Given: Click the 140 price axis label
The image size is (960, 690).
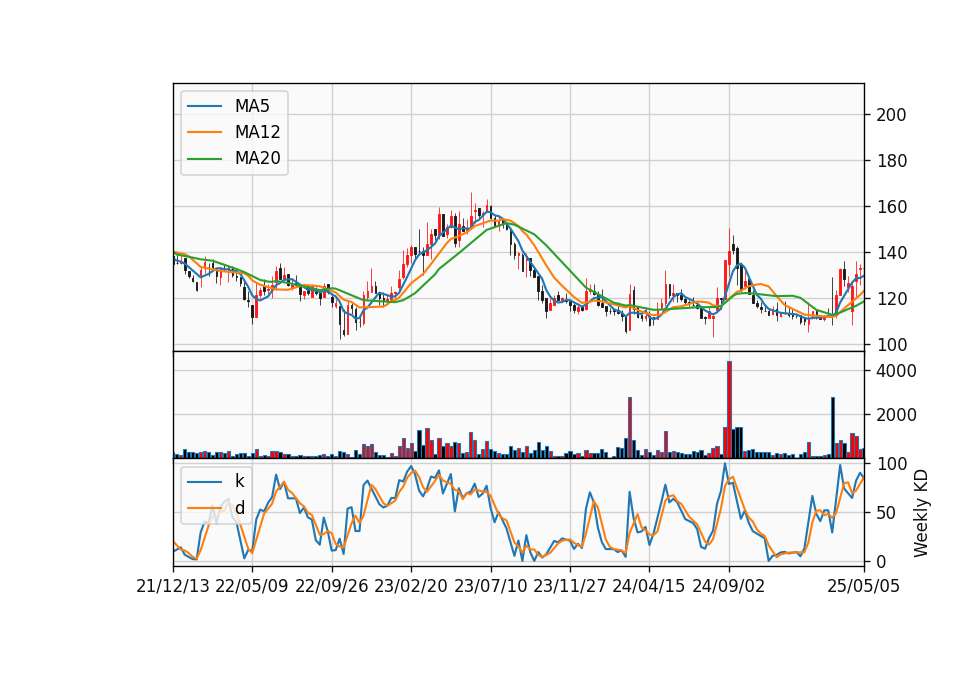Looking at the screenshot, I should 891,253.
